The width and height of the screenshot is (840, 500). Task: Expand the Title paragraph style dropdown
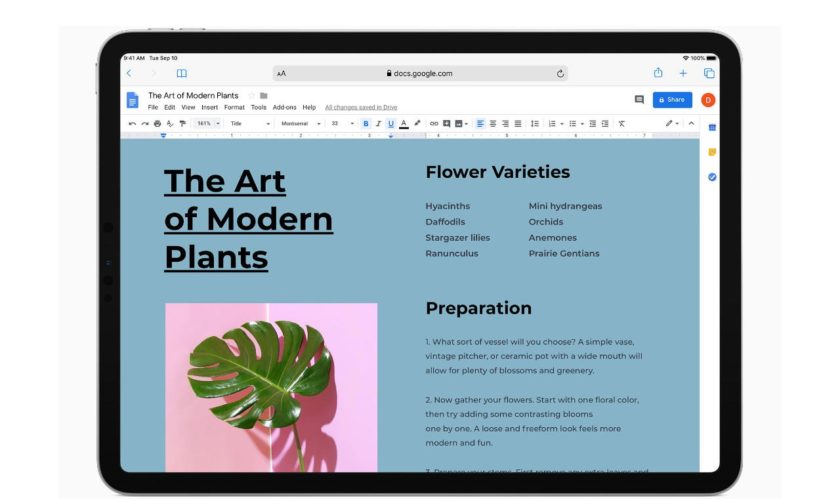tap(249, 124)
